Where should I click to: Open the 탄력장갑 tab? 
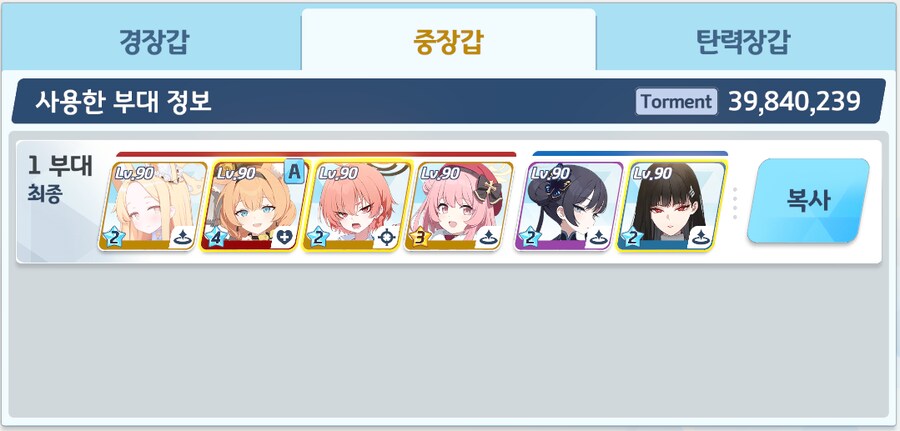coord(743,40)
